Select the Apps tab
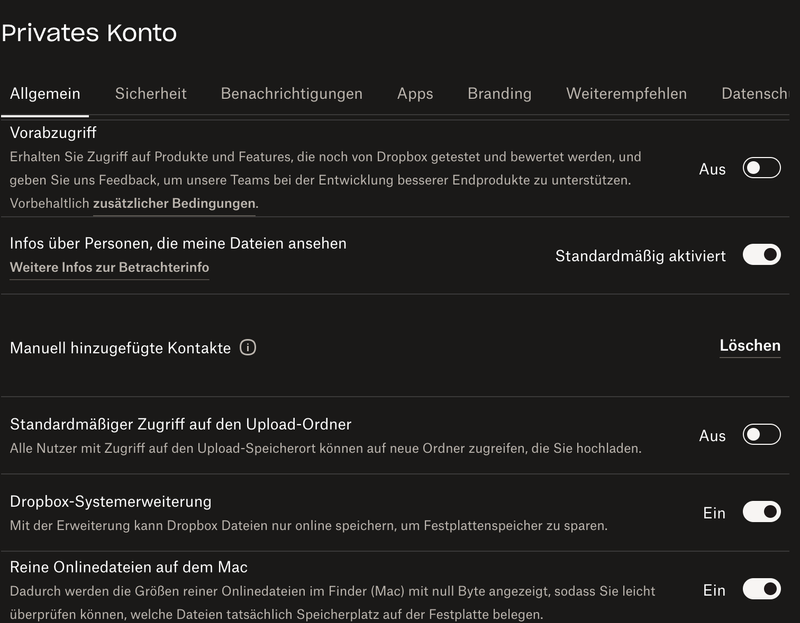This screenshot has width=800, height=623. 414,93
